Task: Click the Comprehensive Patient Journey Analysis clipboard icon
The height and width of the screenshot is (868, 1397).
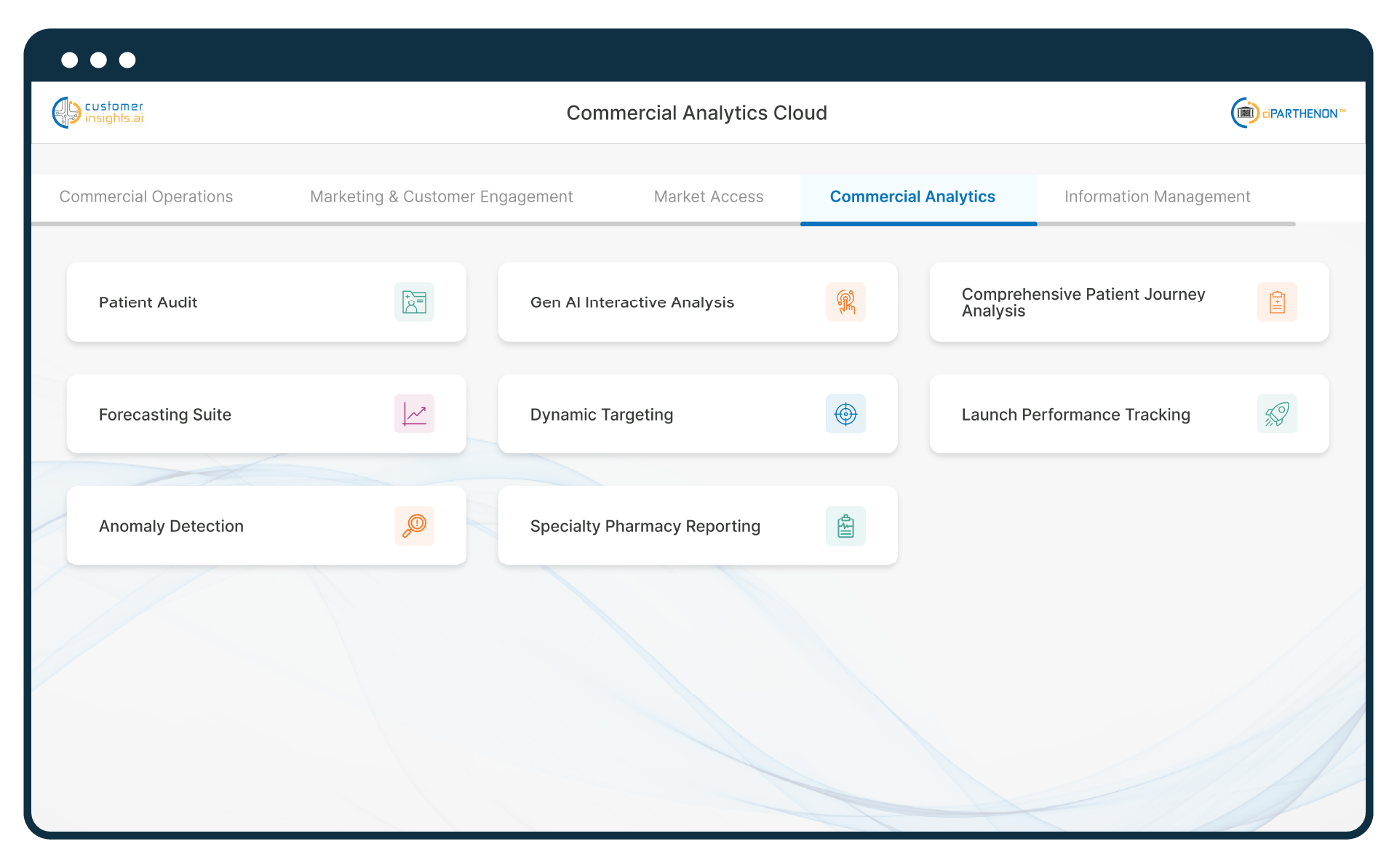Action: pyautogui.click(x=1277, y=302)
